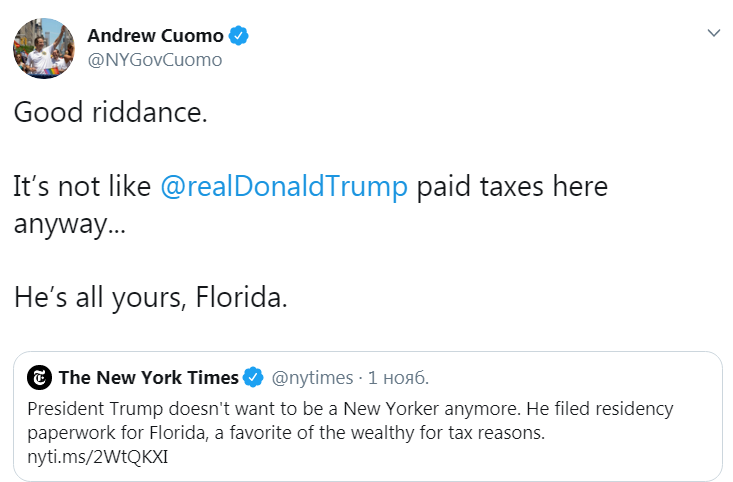The width and height of the screenshot is (733, 482).
Task: Click the Andrew Cuomo display name
Action: pos(155,36)
